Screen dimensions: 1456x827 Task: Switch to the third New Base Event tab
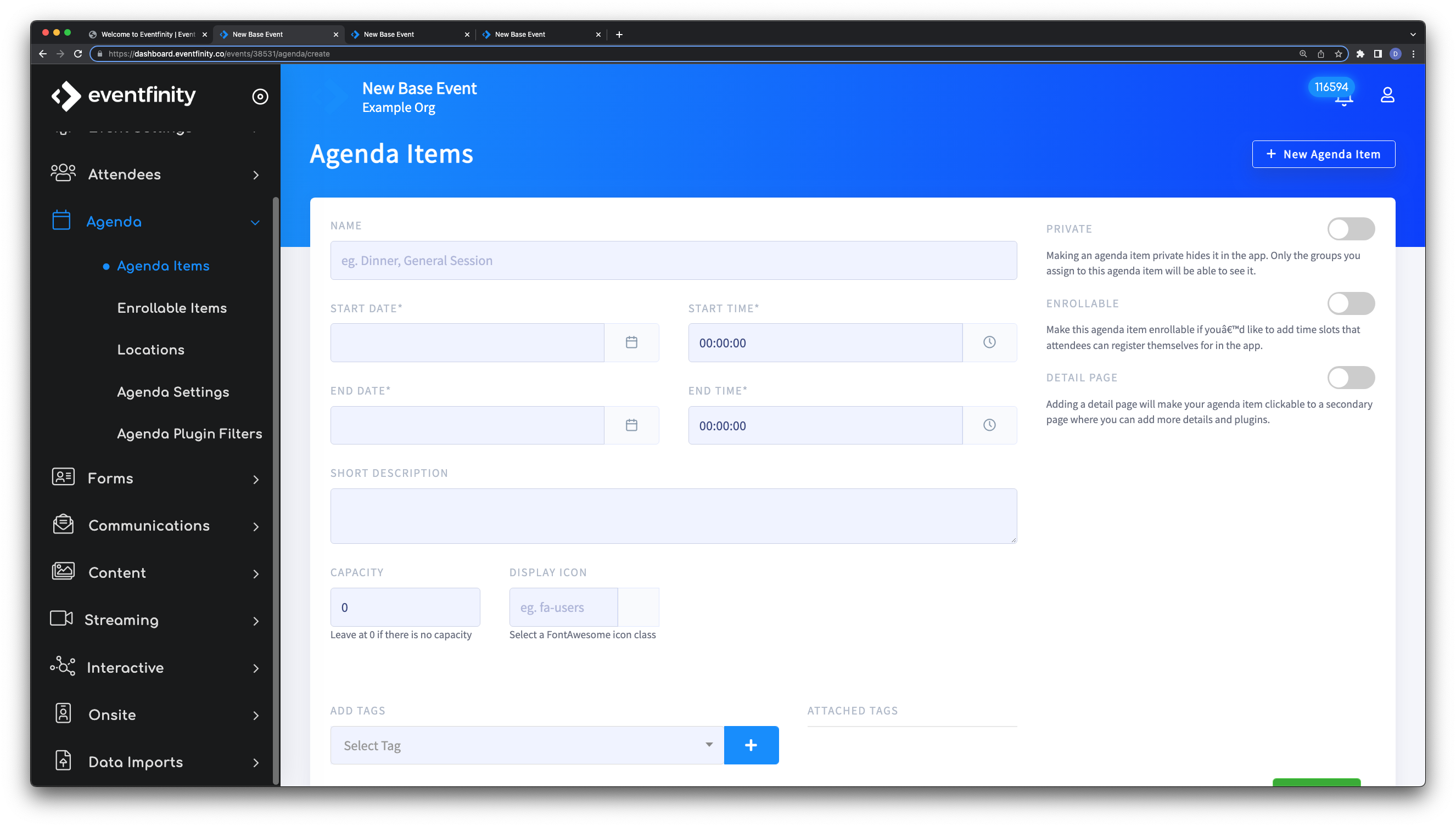(x=542, y=34)
